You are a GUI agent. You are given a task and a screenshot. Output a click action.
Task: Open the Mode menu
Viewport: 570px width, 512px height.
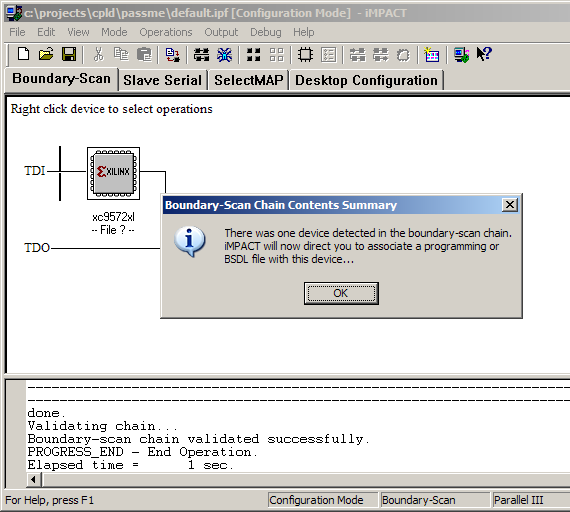[114, 32]
